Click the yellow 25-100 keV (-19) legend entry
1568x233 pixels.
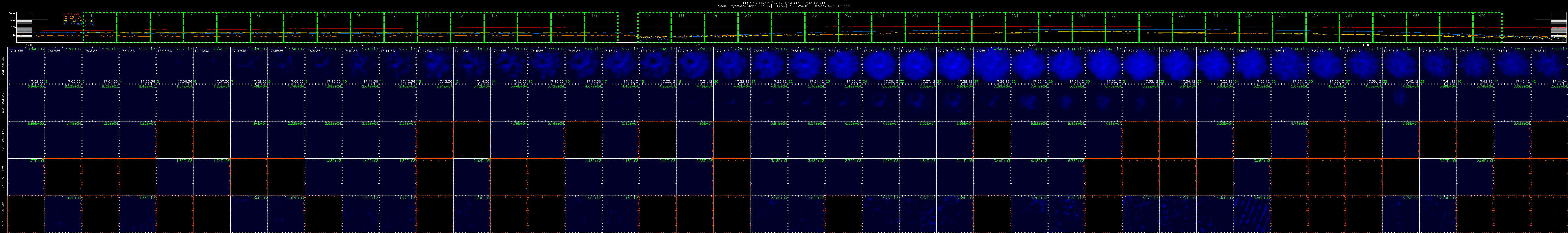tap(79, 21)
